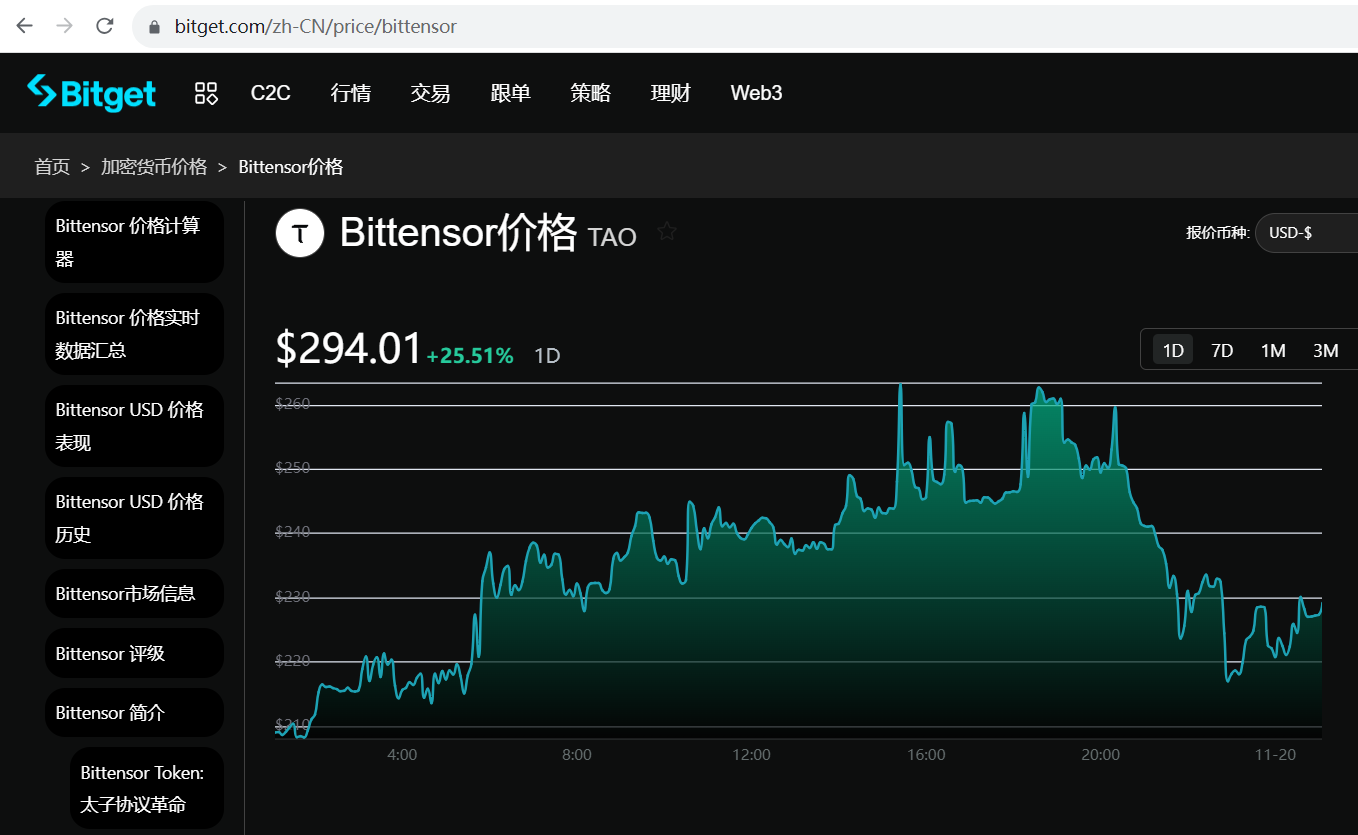Open the Bitget logo home link

tap(91, 93)
